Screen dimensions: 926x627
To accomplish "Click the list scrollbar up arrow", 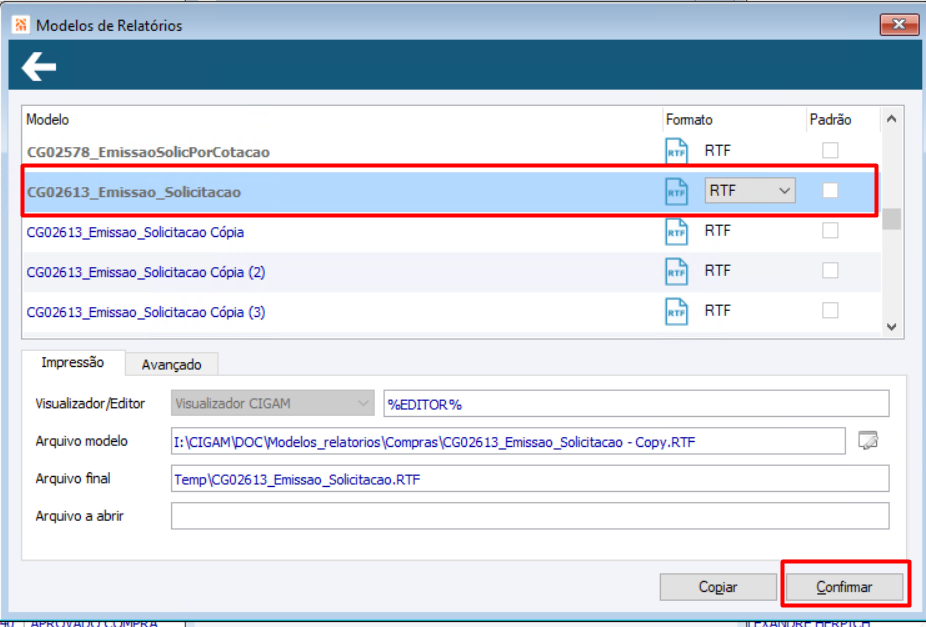I will pyautogui.click(x=892, y=119).
